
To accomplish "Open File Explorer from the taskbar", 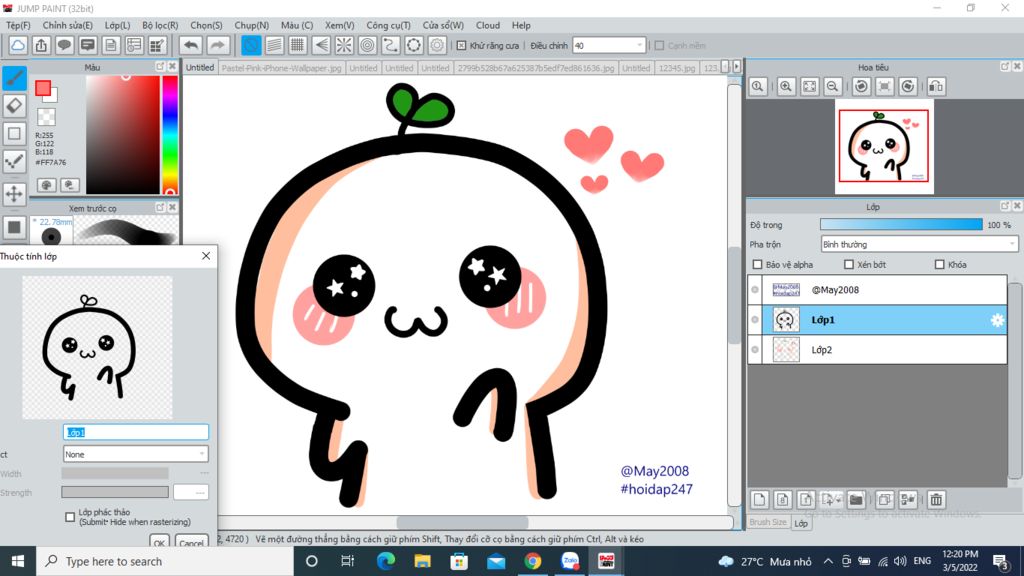I will click(x=423, y=561).
